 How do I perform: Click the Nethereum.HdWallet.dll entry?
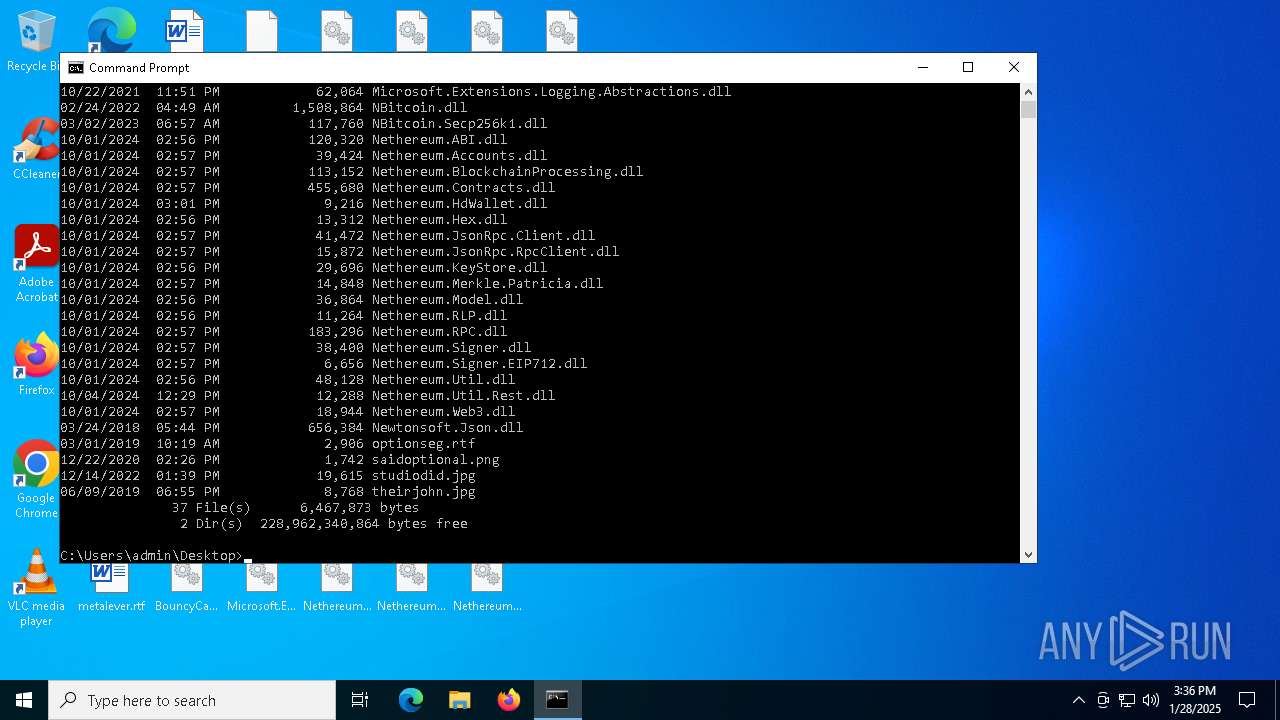click(460, 204)
